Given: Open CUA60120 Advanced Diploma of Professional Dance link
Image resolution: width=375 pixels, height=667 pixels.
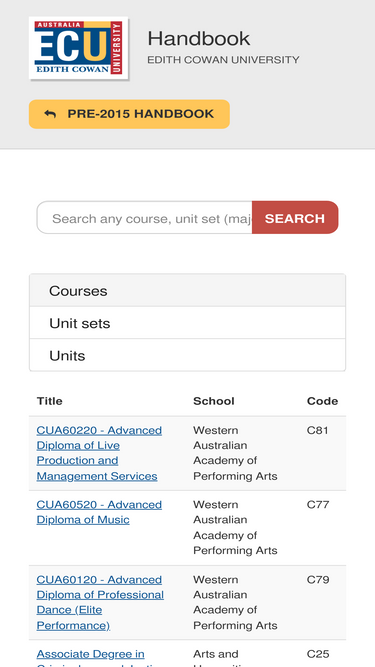Looking at the screenshot, I should pyautogui.click(x=100, y=602).
